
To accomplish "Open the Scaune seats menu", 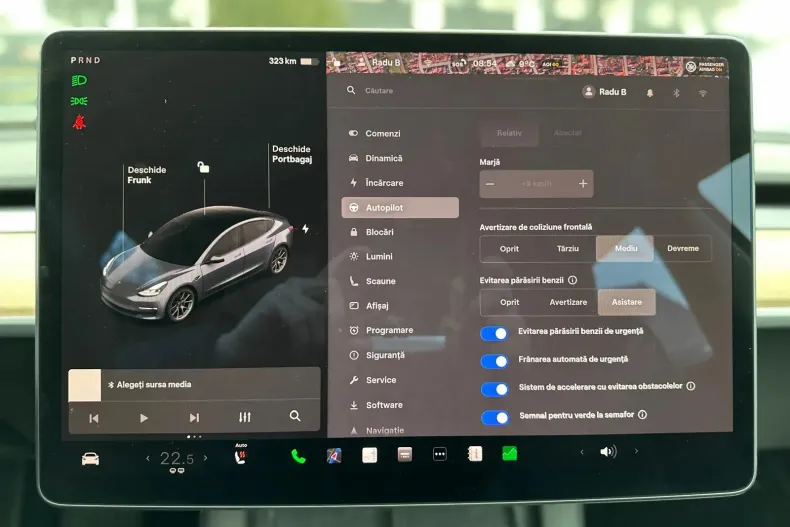I will (373, 281).
